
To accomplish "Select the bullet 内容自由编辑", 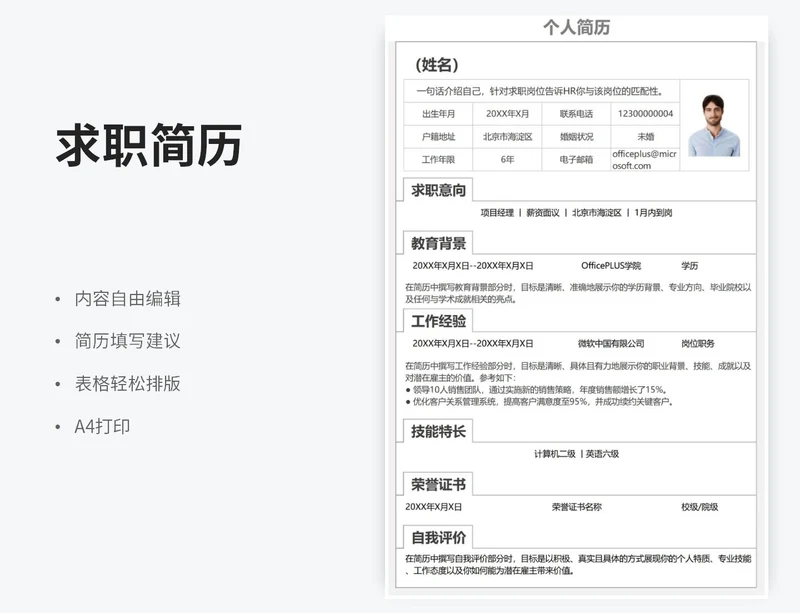I will pyautogui.click(x=128, y=299).
